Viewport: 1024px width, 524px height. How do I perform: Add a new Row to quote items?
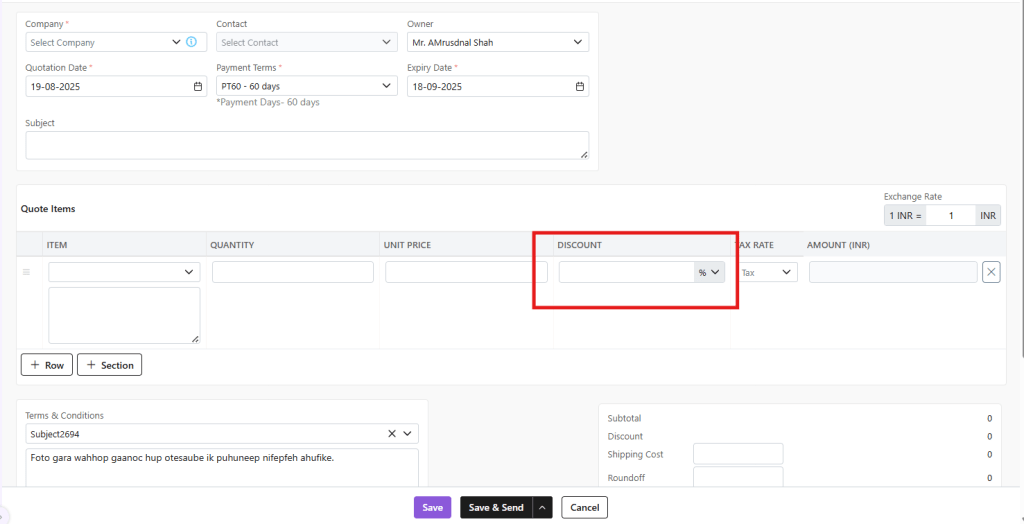(x=47, y=365)
